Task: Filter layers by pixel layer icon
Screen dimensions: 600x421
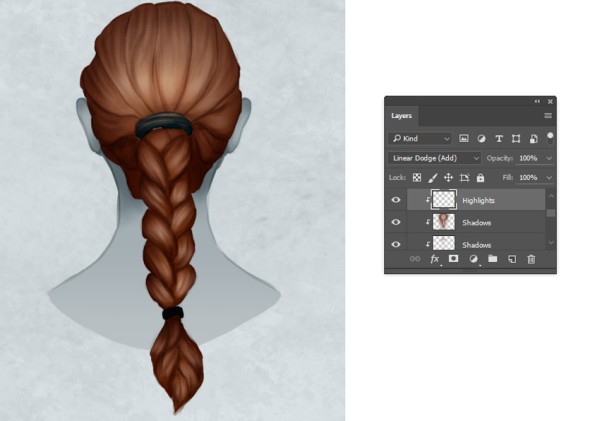Action: (x=463, y=139)
